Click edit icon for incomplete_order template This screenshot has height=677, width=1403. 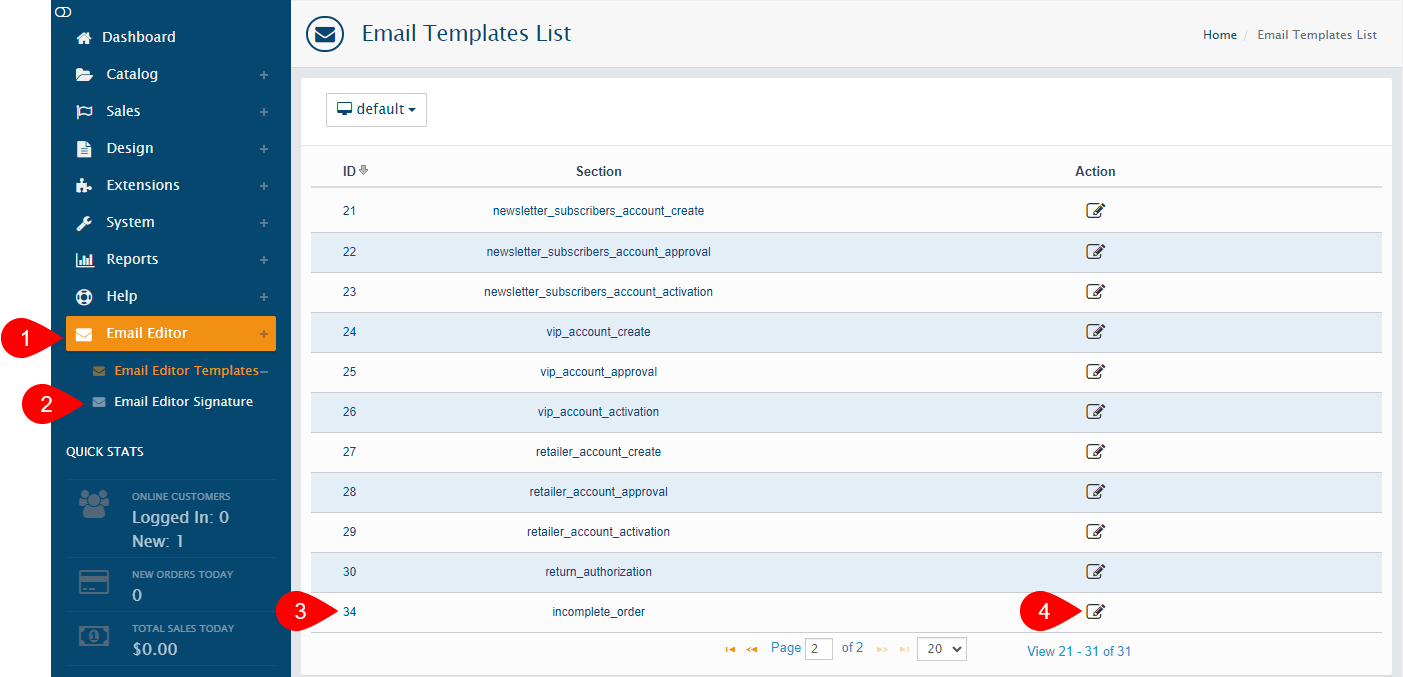click(1095, 611)
